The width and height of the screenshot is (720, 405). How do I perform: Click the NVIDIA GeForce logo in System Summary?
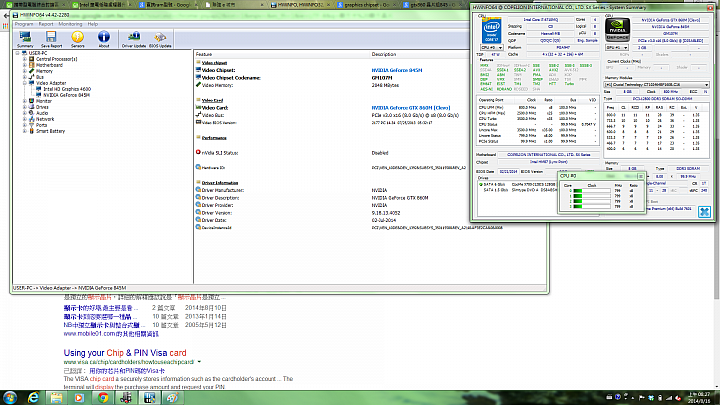pos(617,30)
